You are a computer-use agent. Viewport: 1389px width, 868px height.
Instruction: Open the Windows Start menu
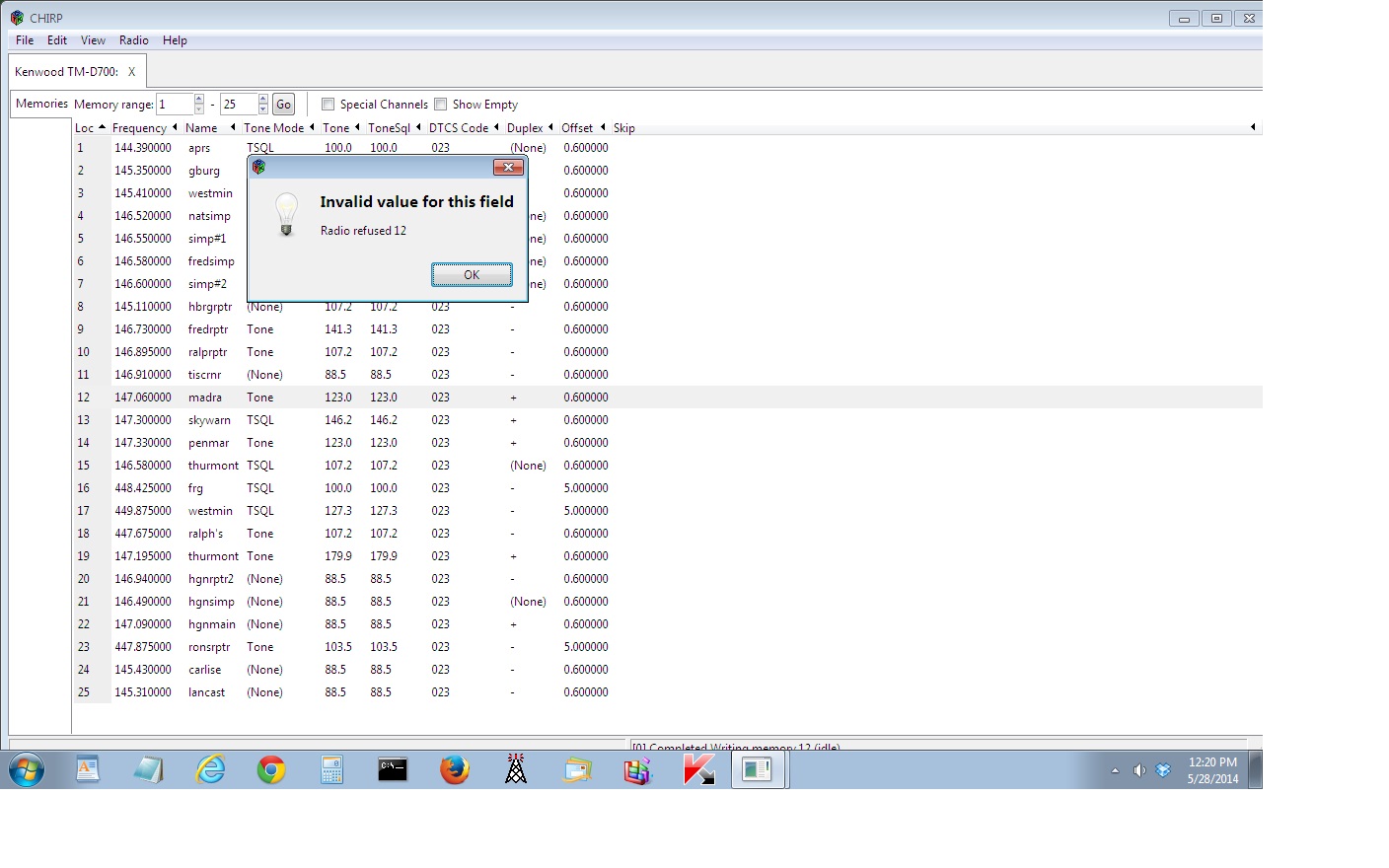pyautogui.click(x=27, y=769)
